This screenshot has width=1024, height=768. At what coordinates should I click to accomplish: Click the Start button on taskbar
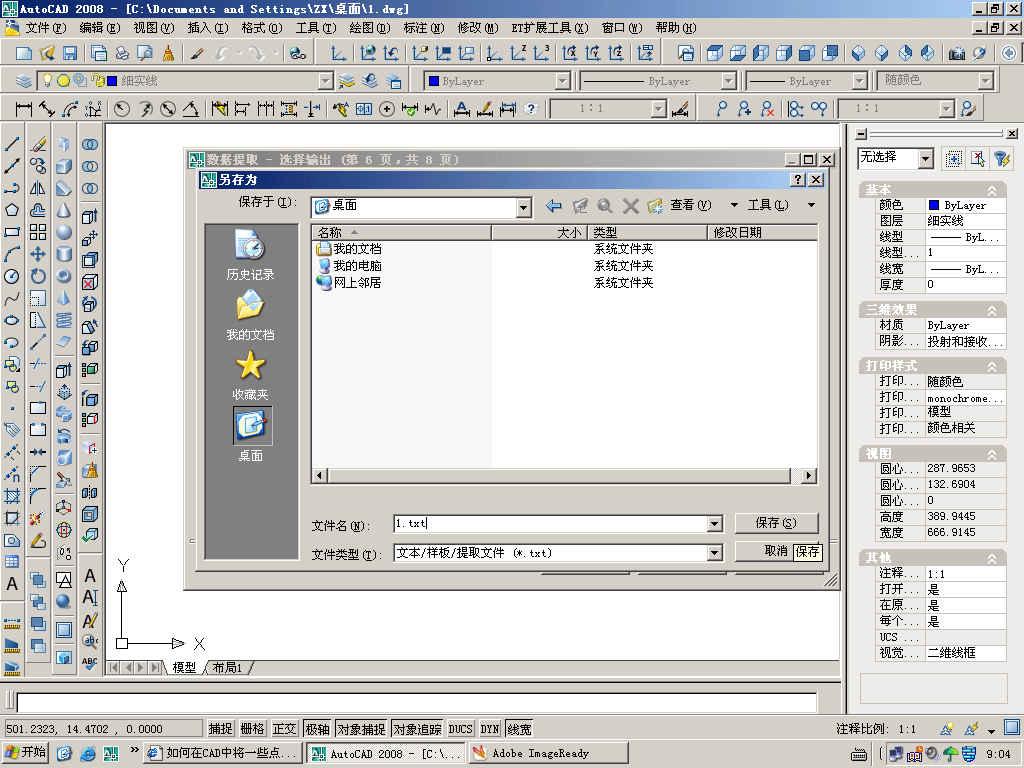(26, 752)
